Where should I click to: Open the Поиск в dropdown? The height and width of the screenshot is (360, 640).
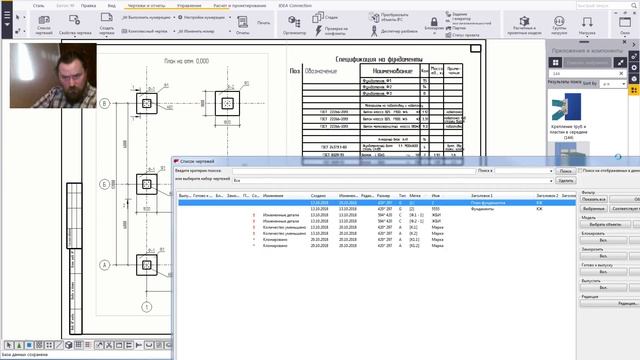pos(524,171)
